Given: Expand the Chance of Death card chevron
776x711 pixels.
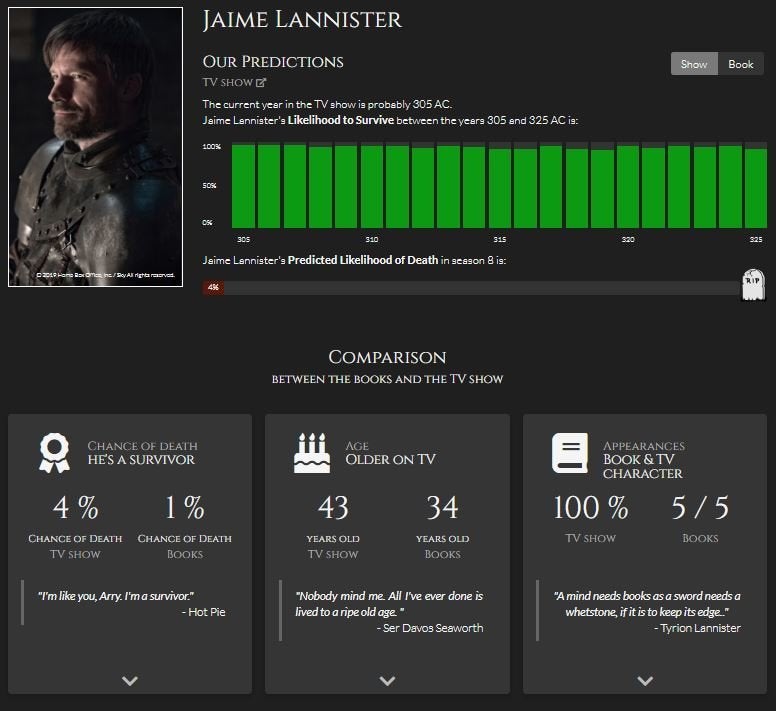Looking at the screenshot, I should [130, 681].
